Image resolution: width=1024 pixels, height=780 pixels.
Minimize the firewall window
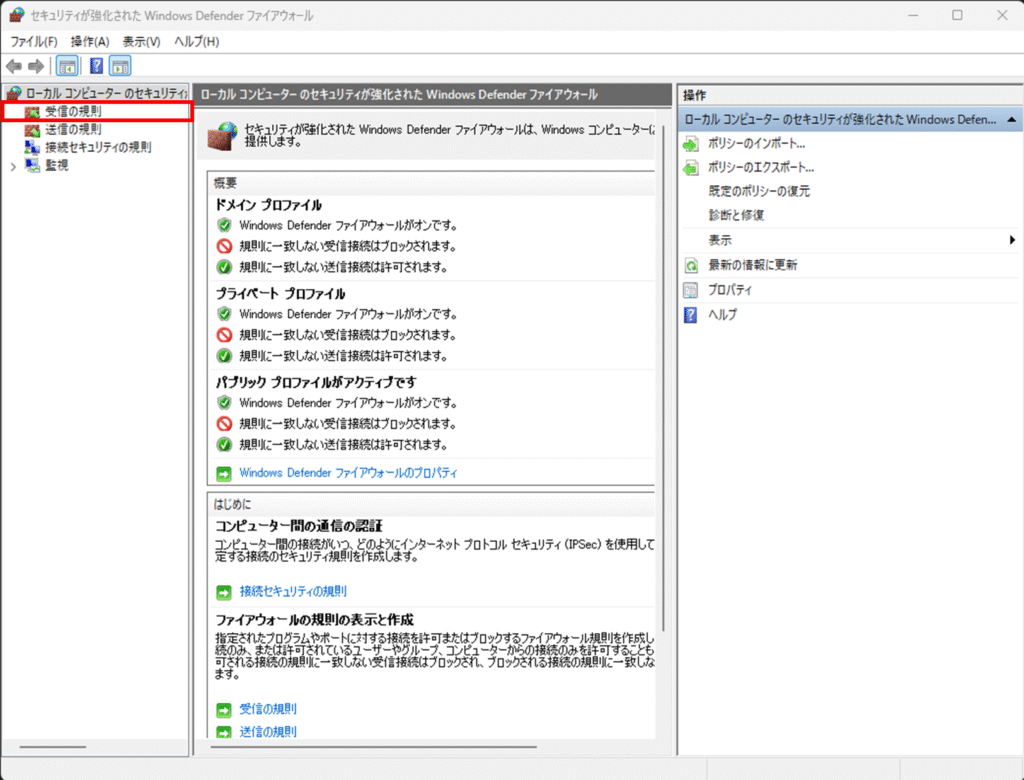[913, 15]
